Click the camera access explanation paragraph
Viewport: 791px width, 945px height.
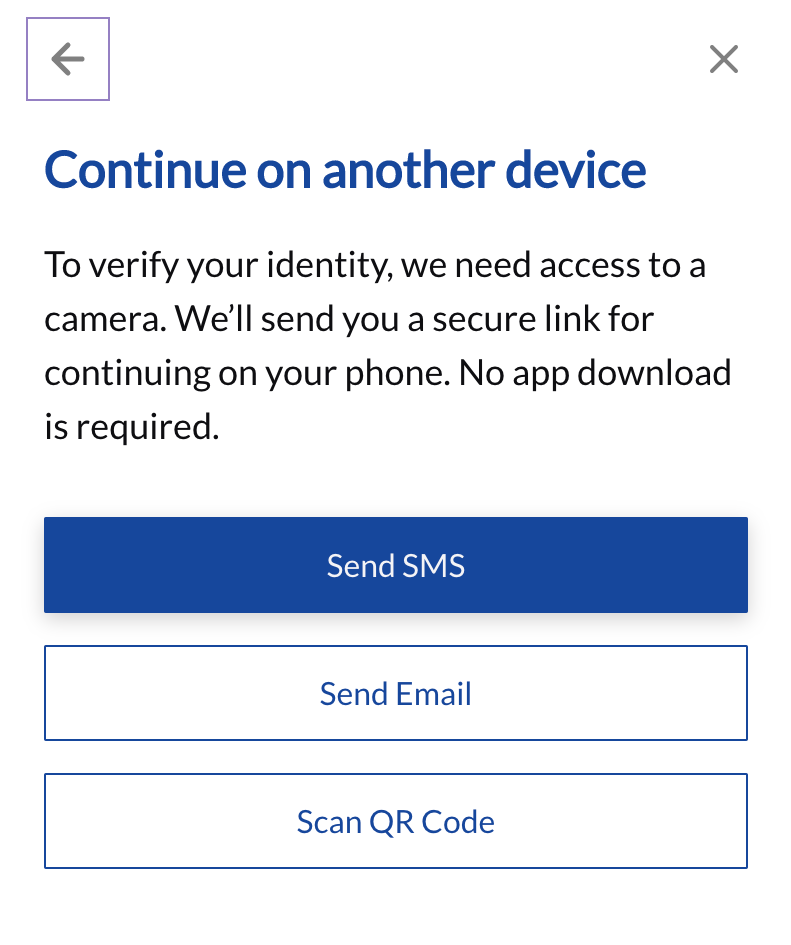(388, 345)
